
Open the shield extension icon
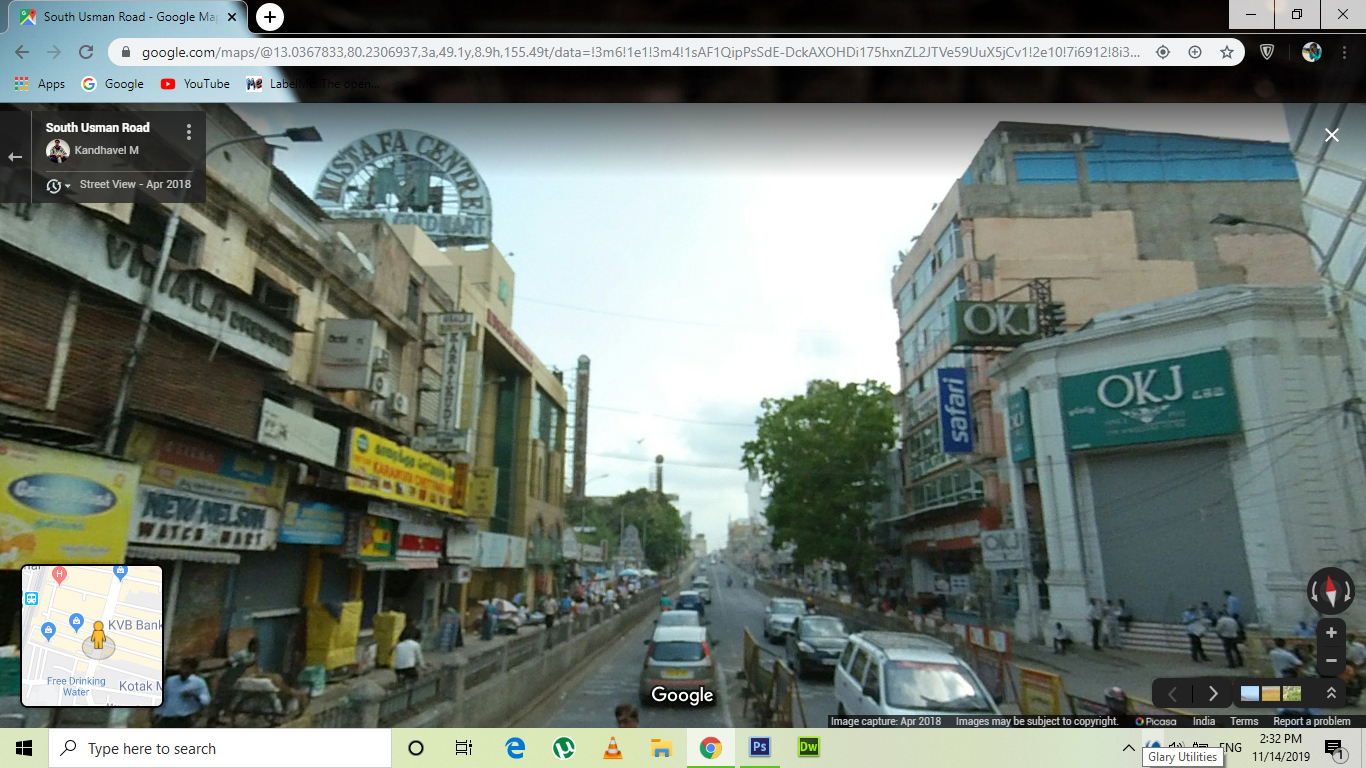click(1267, 52)
